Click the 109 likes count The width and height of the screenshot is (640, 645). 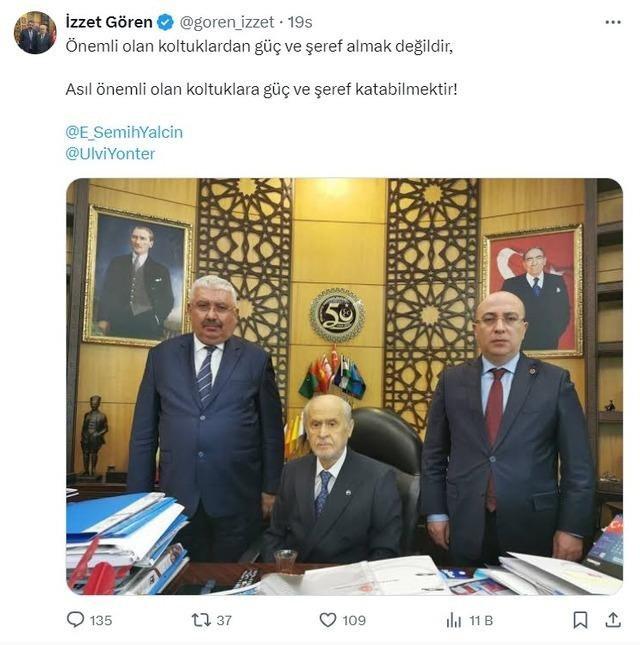354,620
